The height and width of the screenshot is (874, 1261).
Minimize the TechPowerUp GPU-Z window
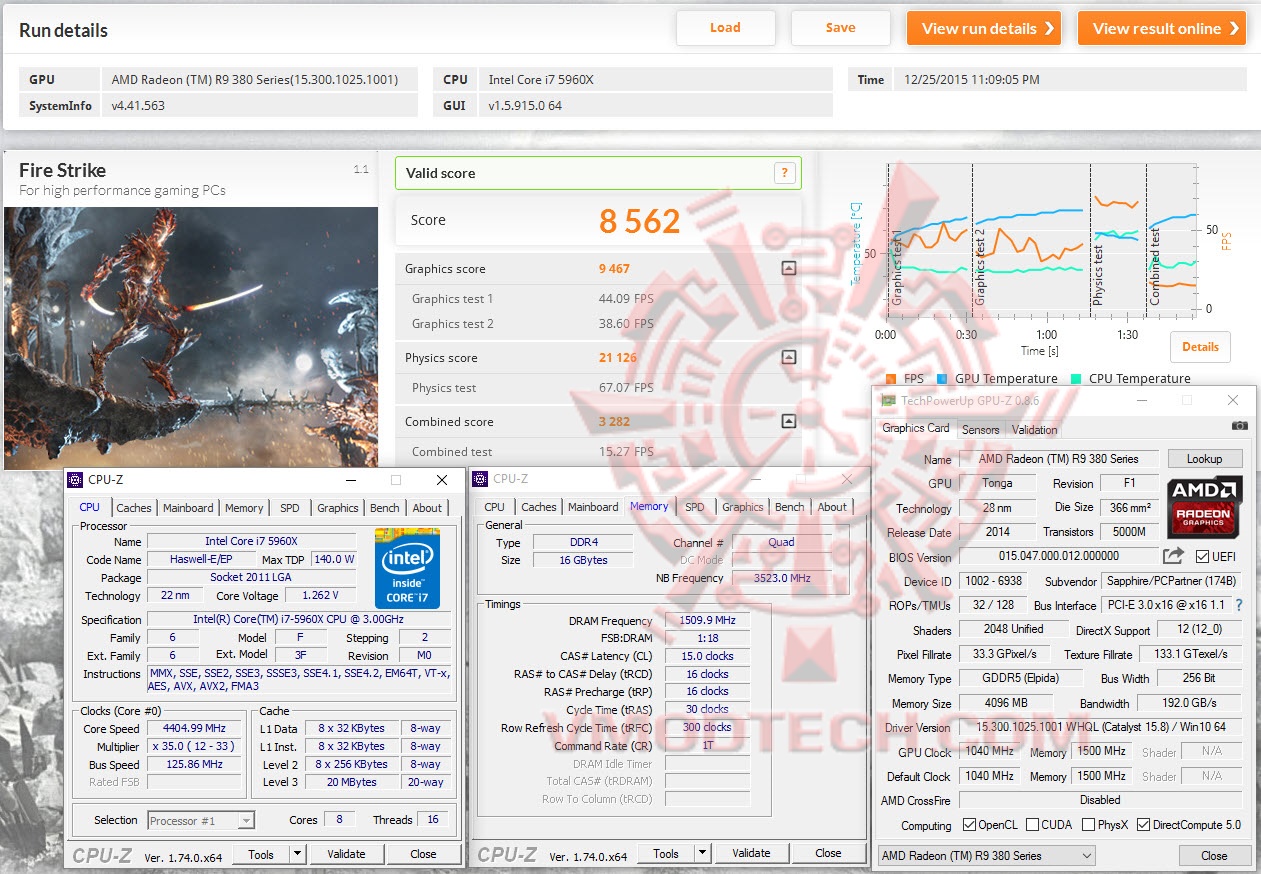[1142, 400]
